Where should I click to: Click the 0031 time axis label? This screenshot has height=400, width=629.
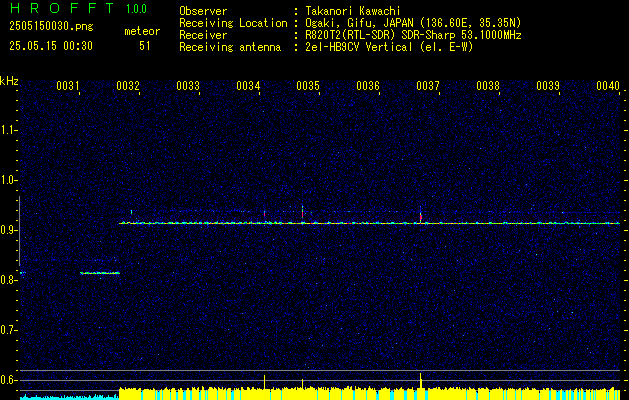[x=68, y=86]
